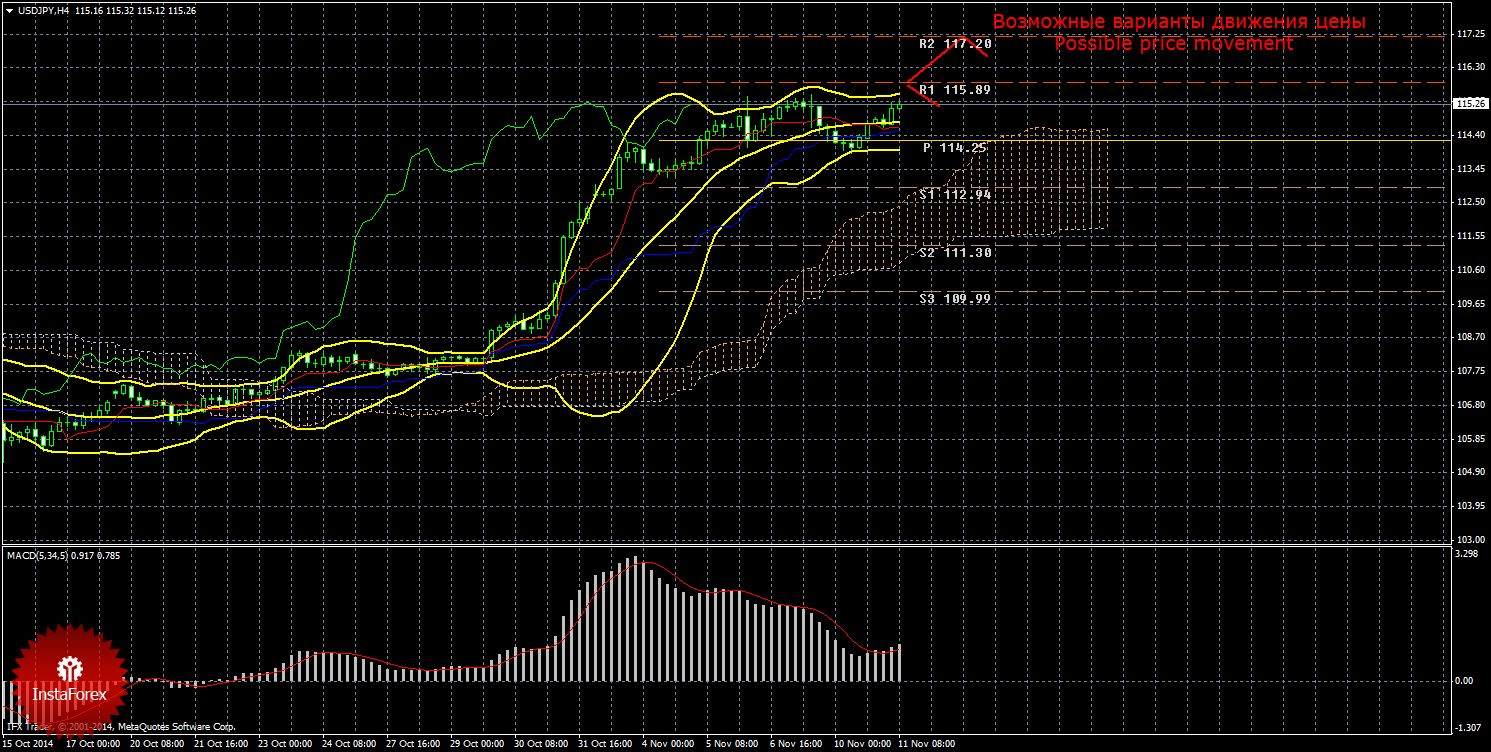
Task: Select the R1 115.89 resistance label
Action: pyautogui.click(x=955, y=90)
